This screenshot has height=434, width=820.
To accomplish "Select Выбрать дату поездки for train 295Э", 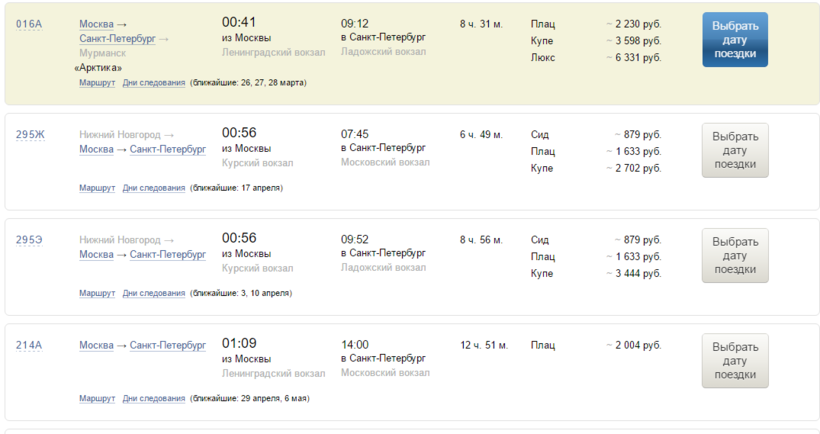I will (x=735, y=256).
